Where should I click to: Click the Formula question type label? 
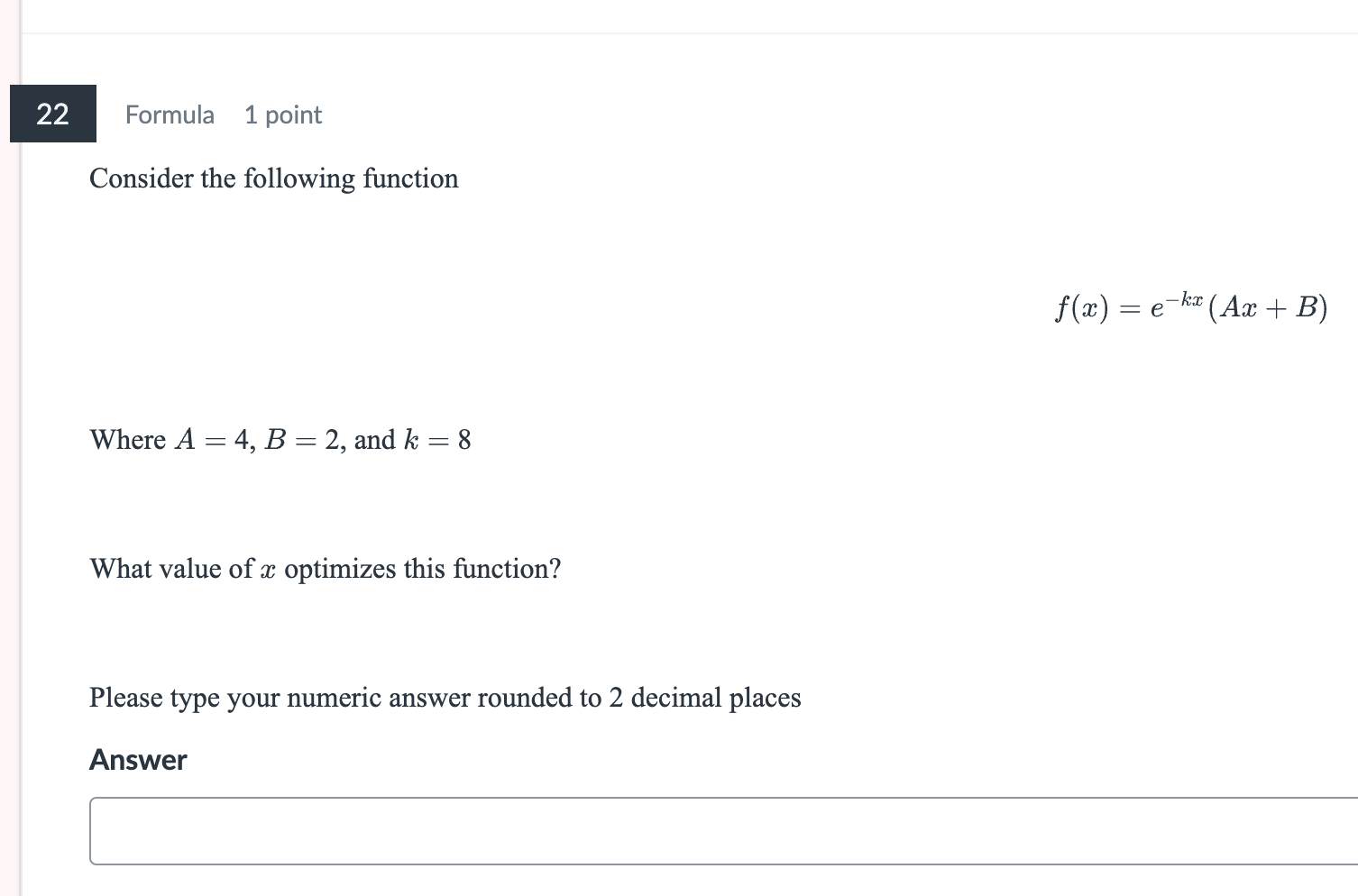pos(169,114)
